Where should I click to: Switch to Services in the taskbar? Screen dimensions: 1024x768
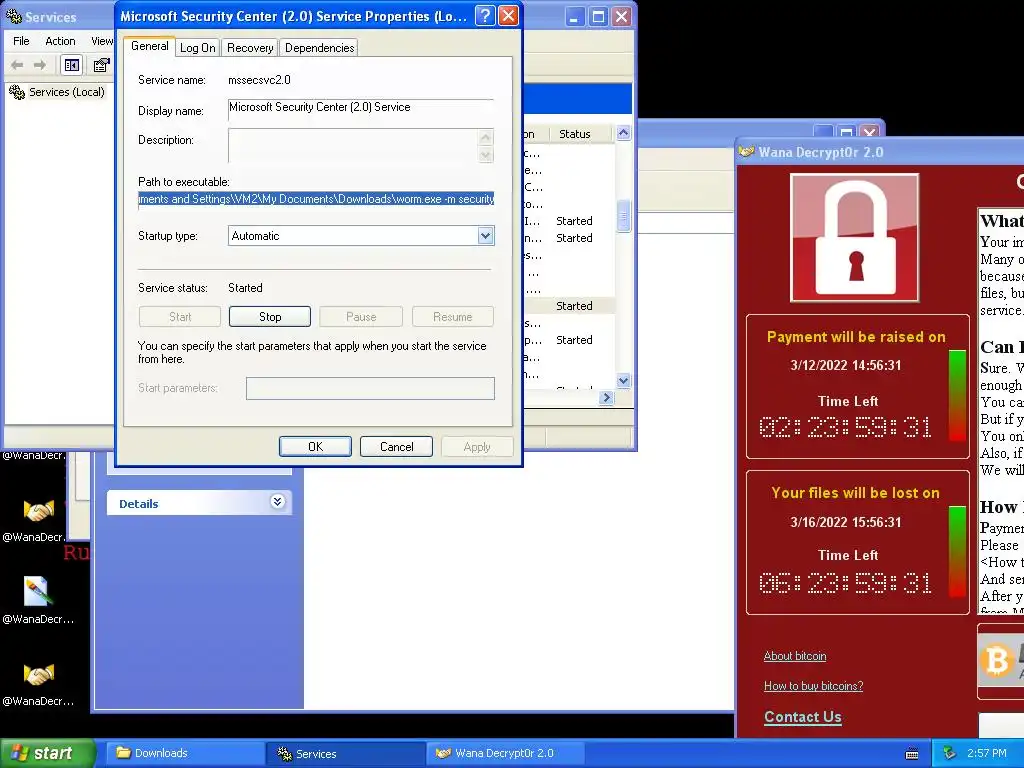[x=346, y=753]
